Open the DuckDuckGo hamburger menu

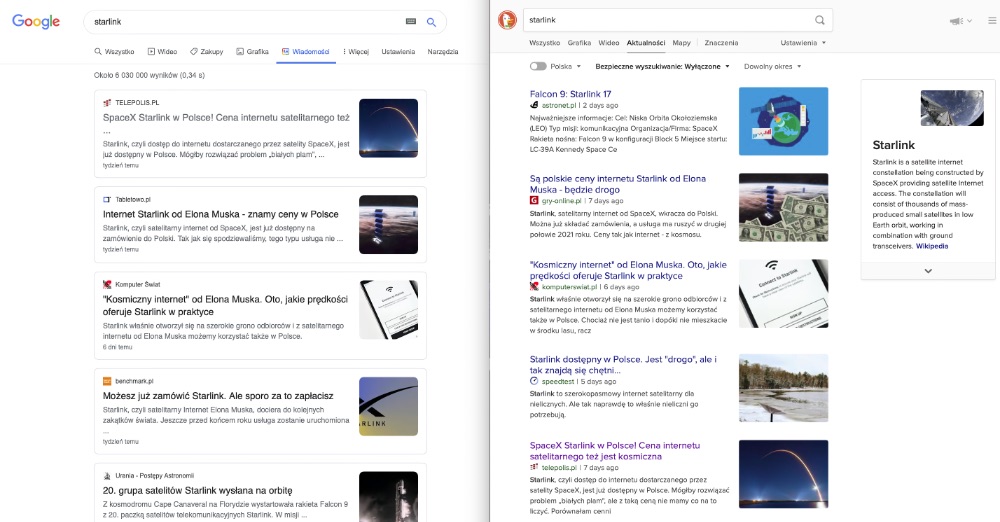(991, 21)
